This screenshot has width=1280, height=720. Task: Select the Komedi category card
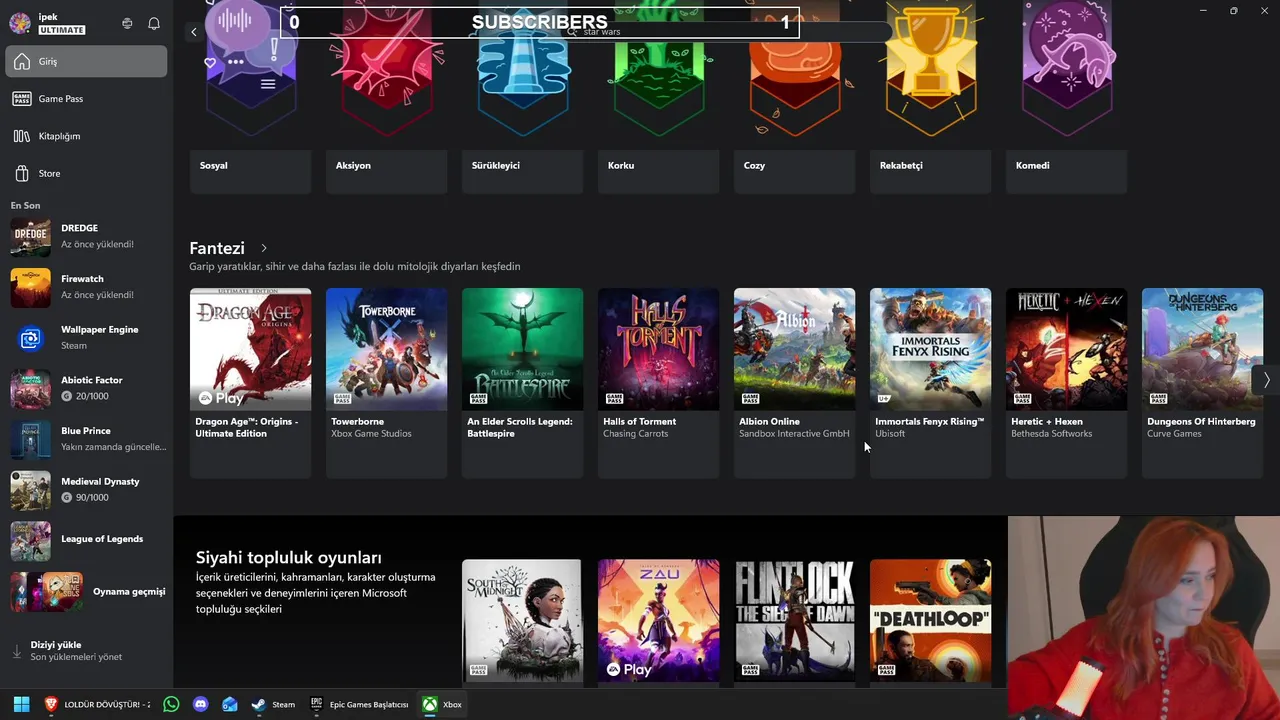1066,96
